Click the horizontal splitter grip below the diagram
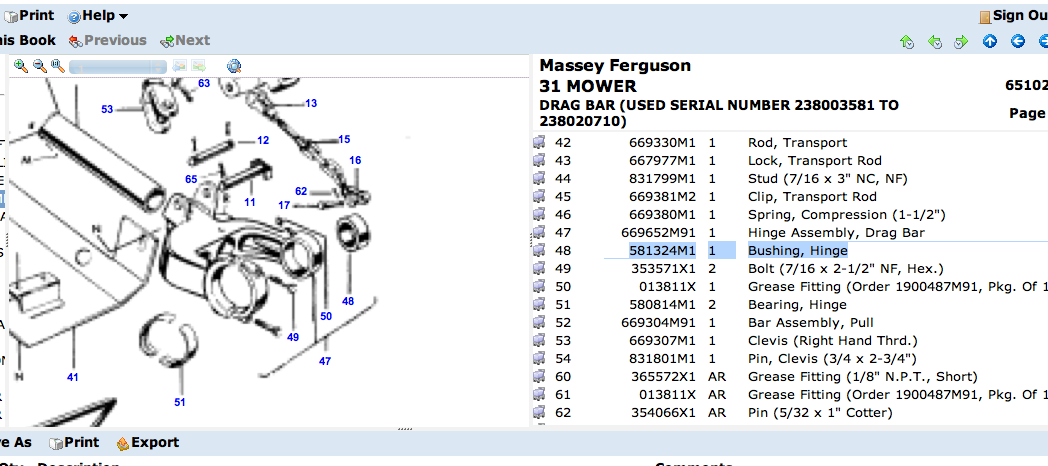 pos(404,429)
